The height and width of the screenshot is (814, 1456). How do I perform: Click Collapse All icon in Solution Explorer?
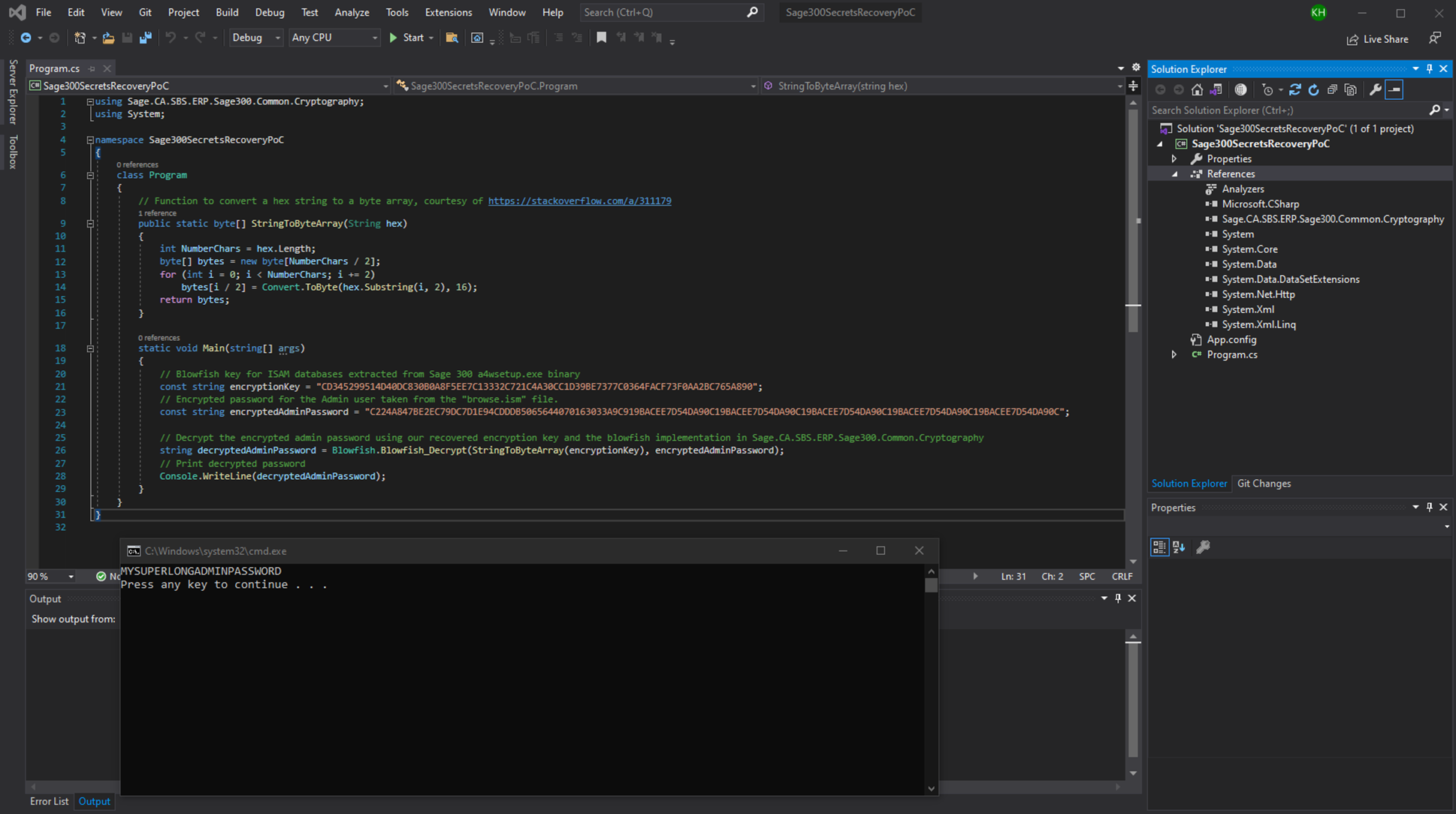1331,89
